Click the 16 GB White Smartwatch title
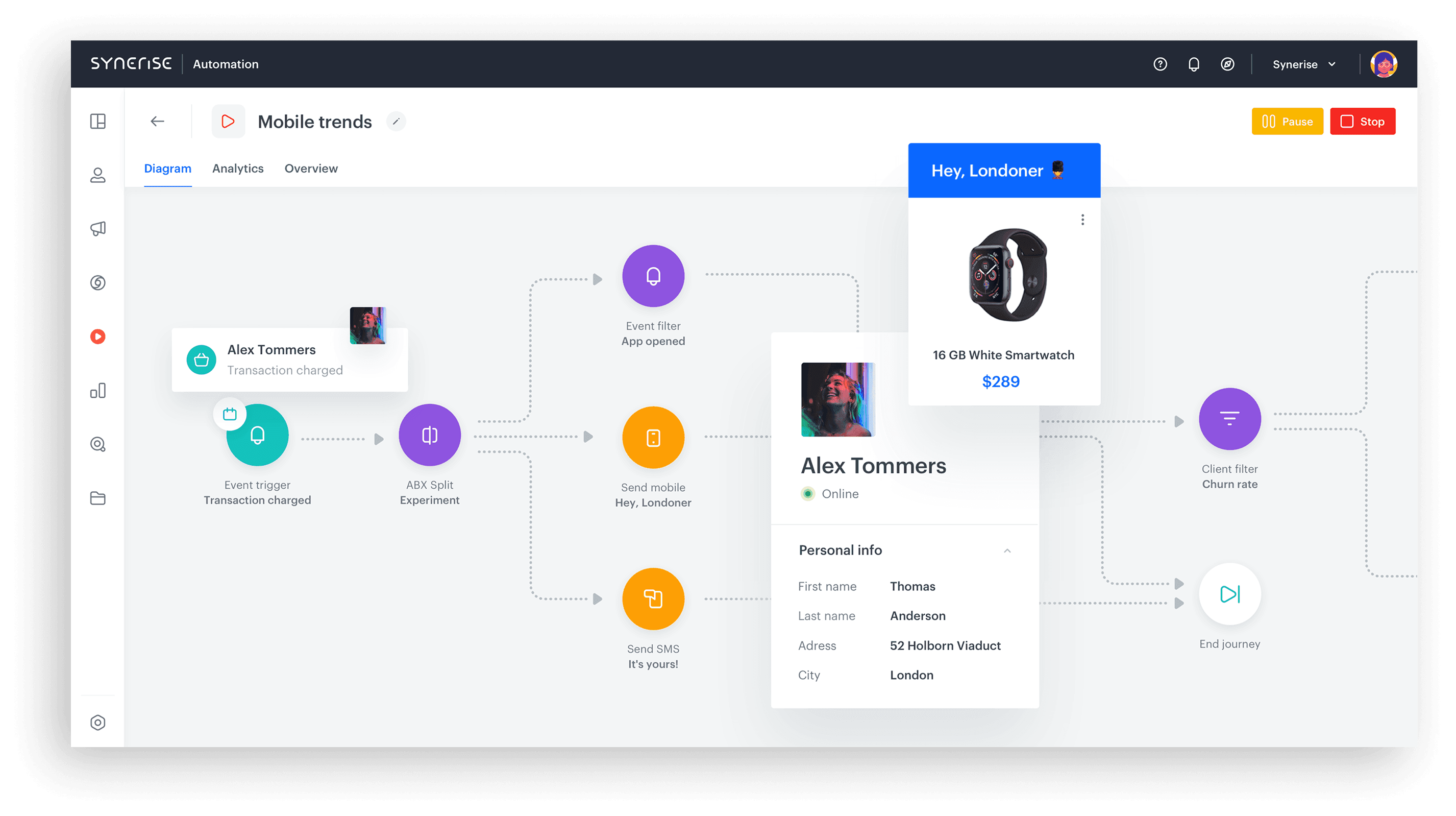The image size is (1456, 816). pyautogui.click(x=1003, y=355)
